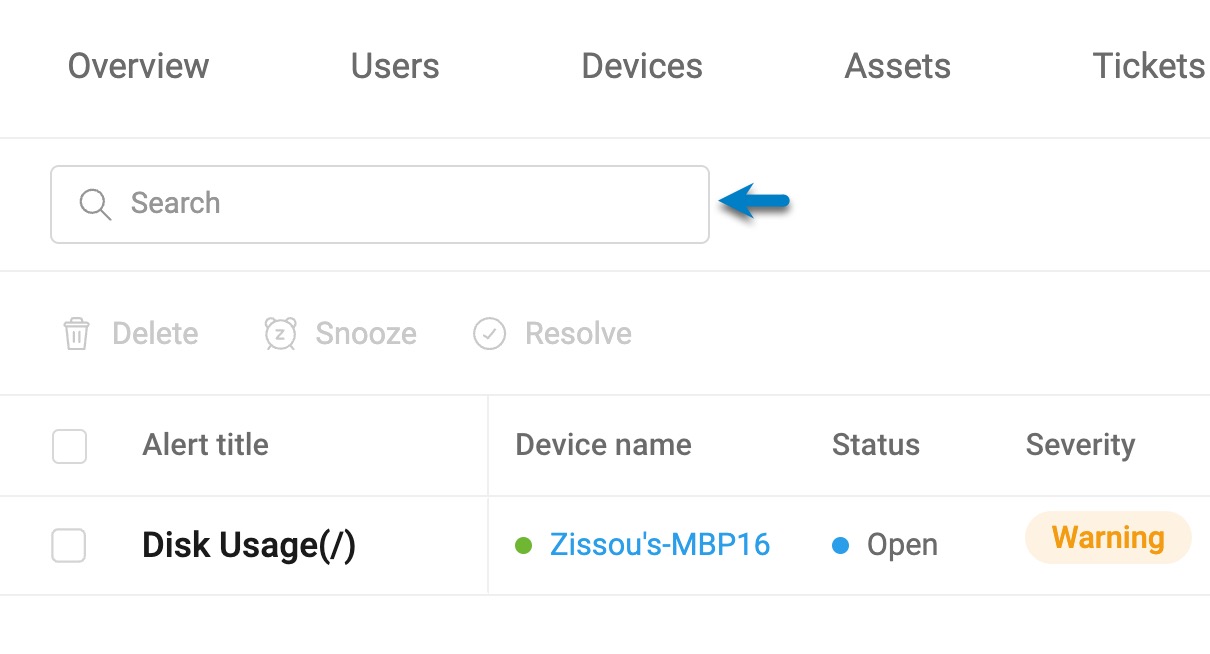1210x654 pixels.
Task: Switch to the Users tab
Action: (x=395, y=66)
